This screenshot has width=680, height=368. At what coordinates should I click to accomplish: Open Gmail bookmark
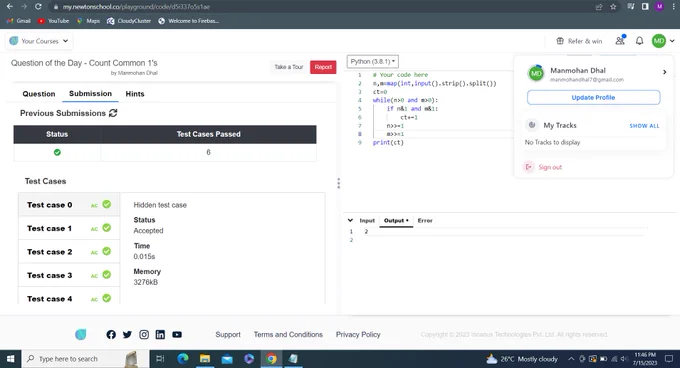click(19, 21)
